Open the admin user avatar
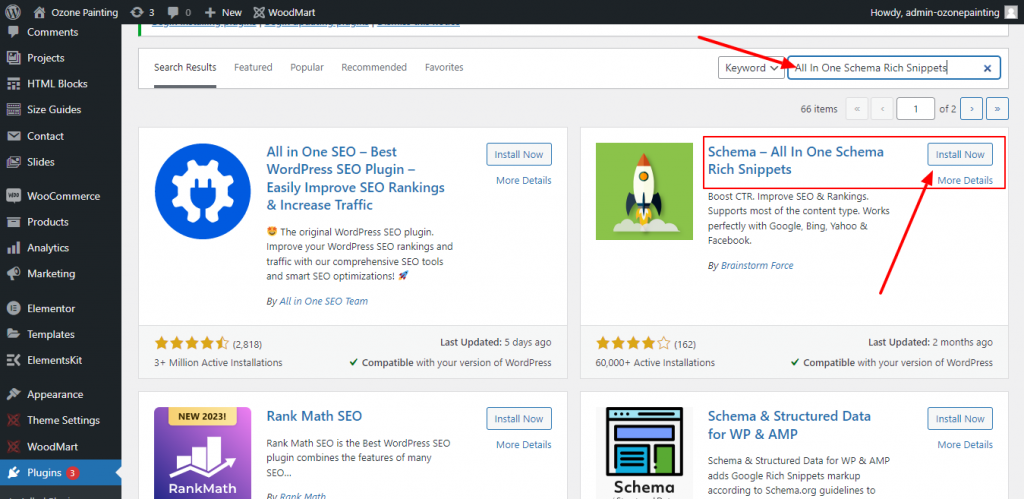1024x499 pixels. 1010,12
